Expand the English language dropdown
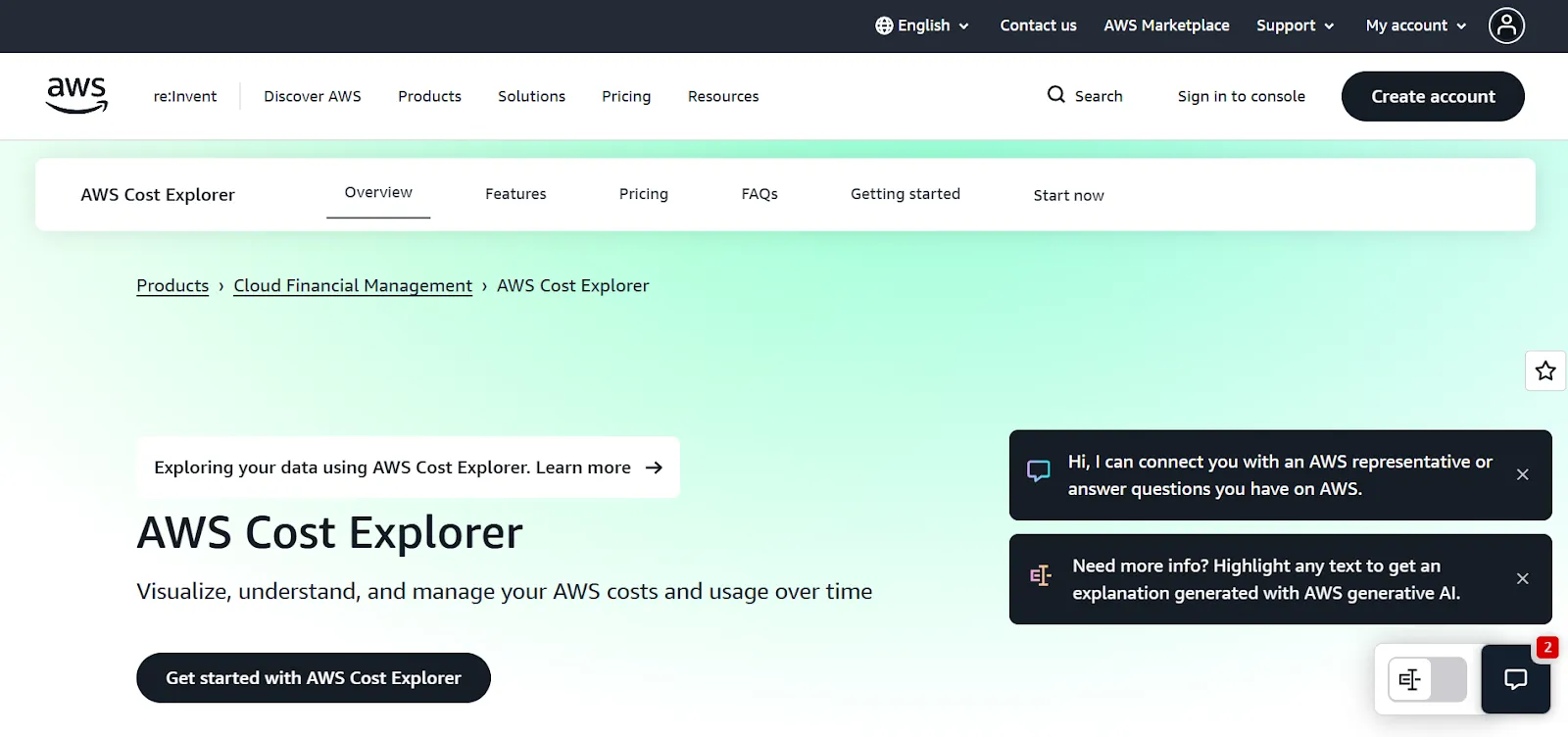The height and width of the screenshot is (737, 1568). tap(922, 25)
